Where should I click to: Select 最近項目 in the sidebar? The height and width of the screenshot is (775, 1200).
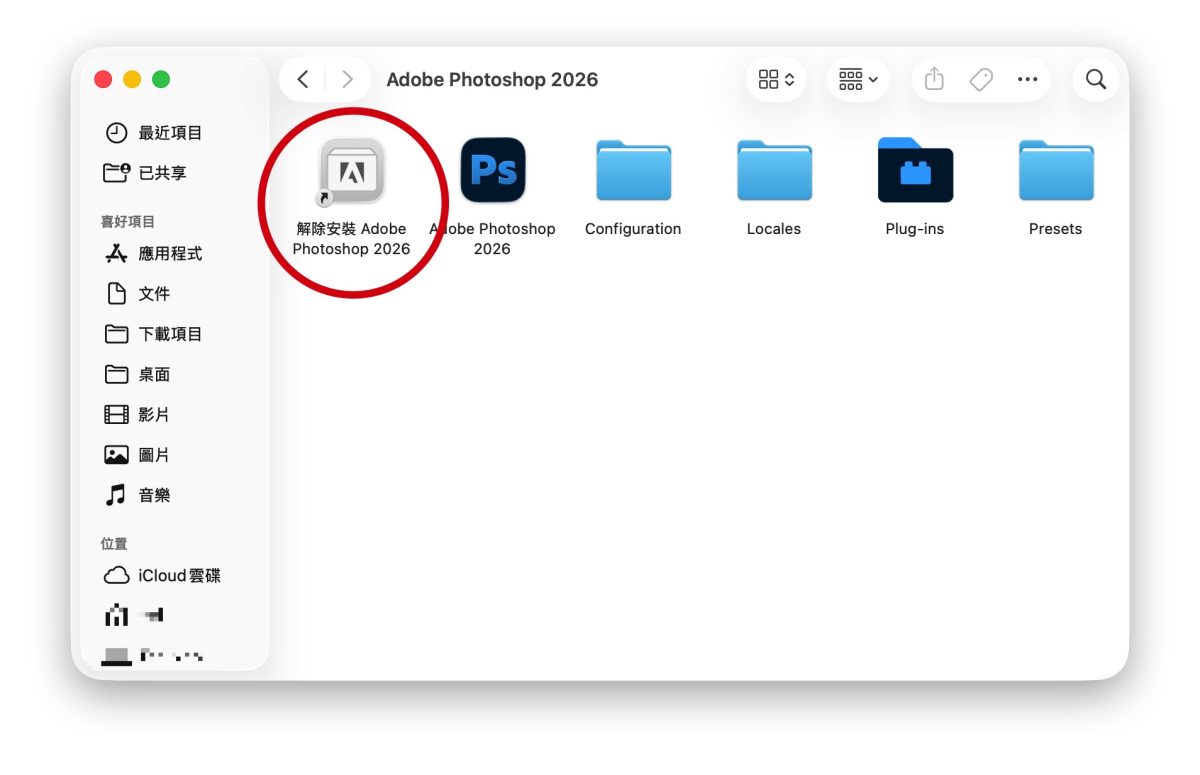pos(154,133)
